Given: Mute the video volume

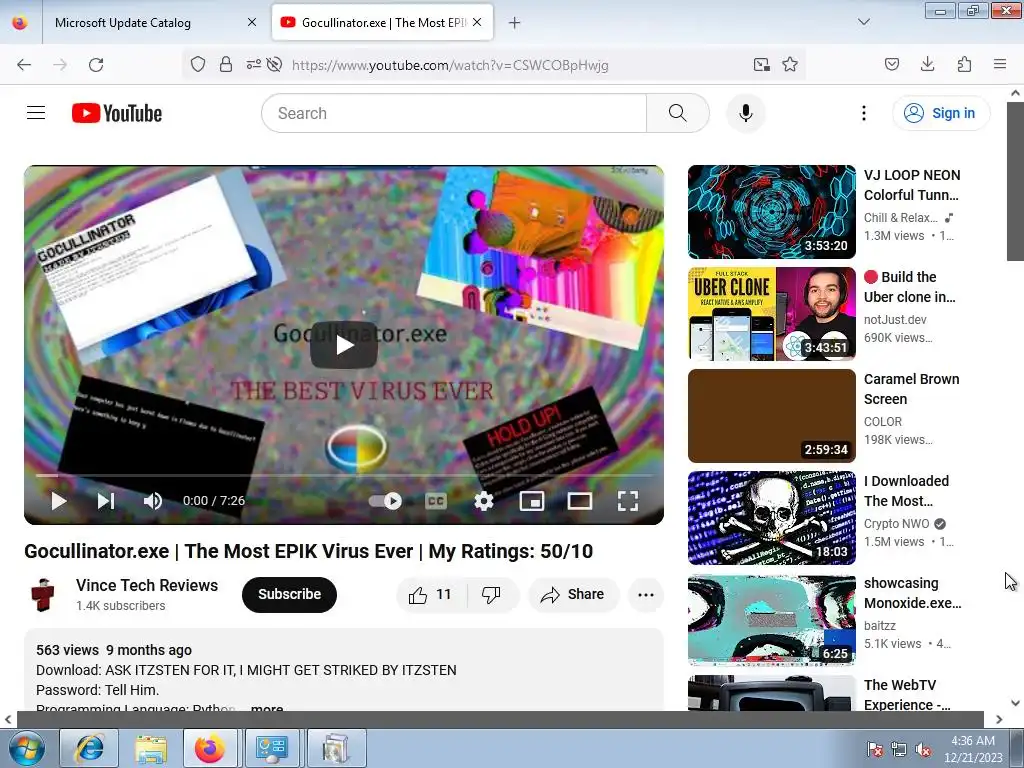Looking at the screenshot, I should pos(152,501).
